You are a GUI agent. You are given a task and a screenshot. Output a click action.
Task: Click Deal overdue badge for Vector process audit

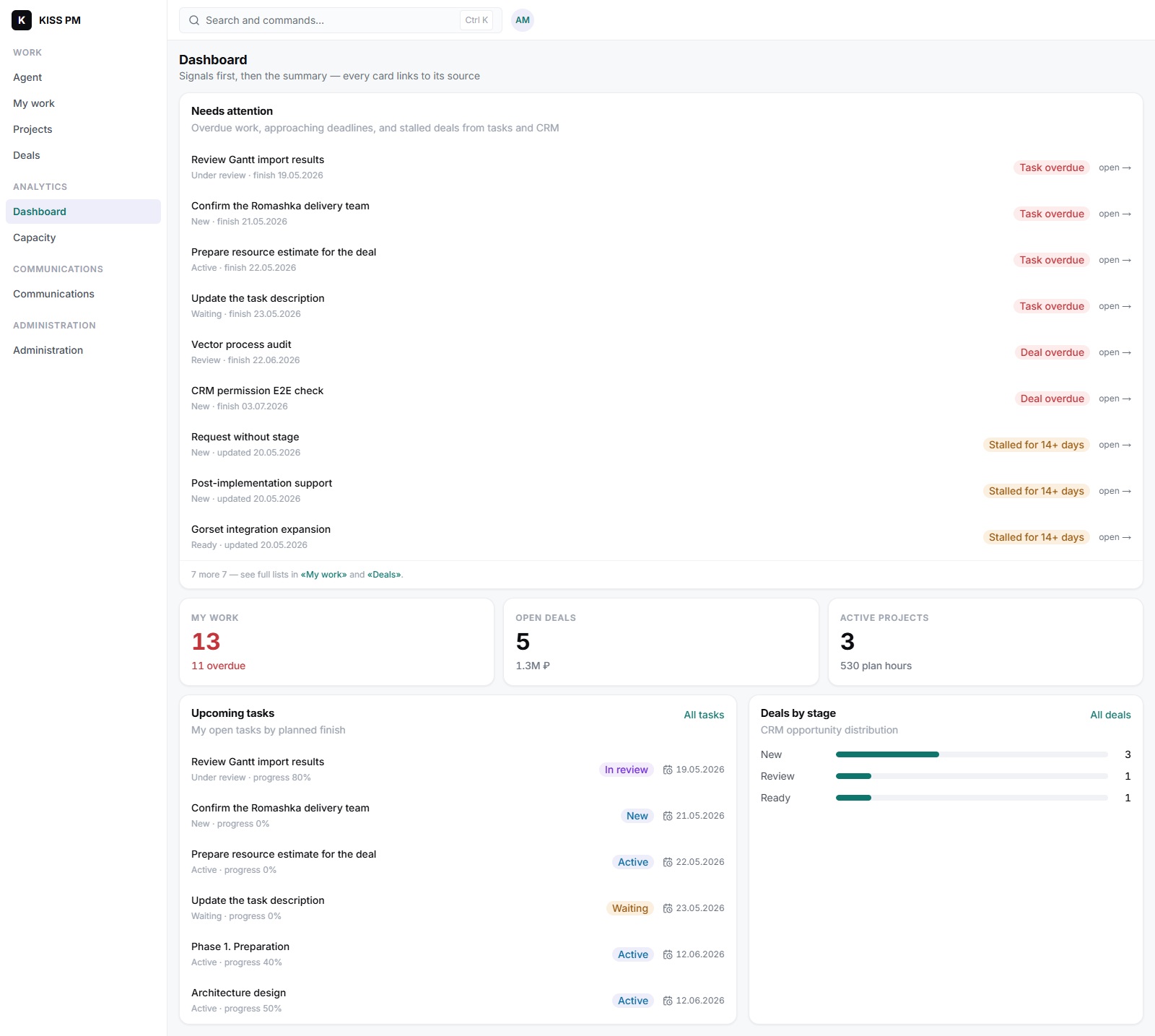1052,352
